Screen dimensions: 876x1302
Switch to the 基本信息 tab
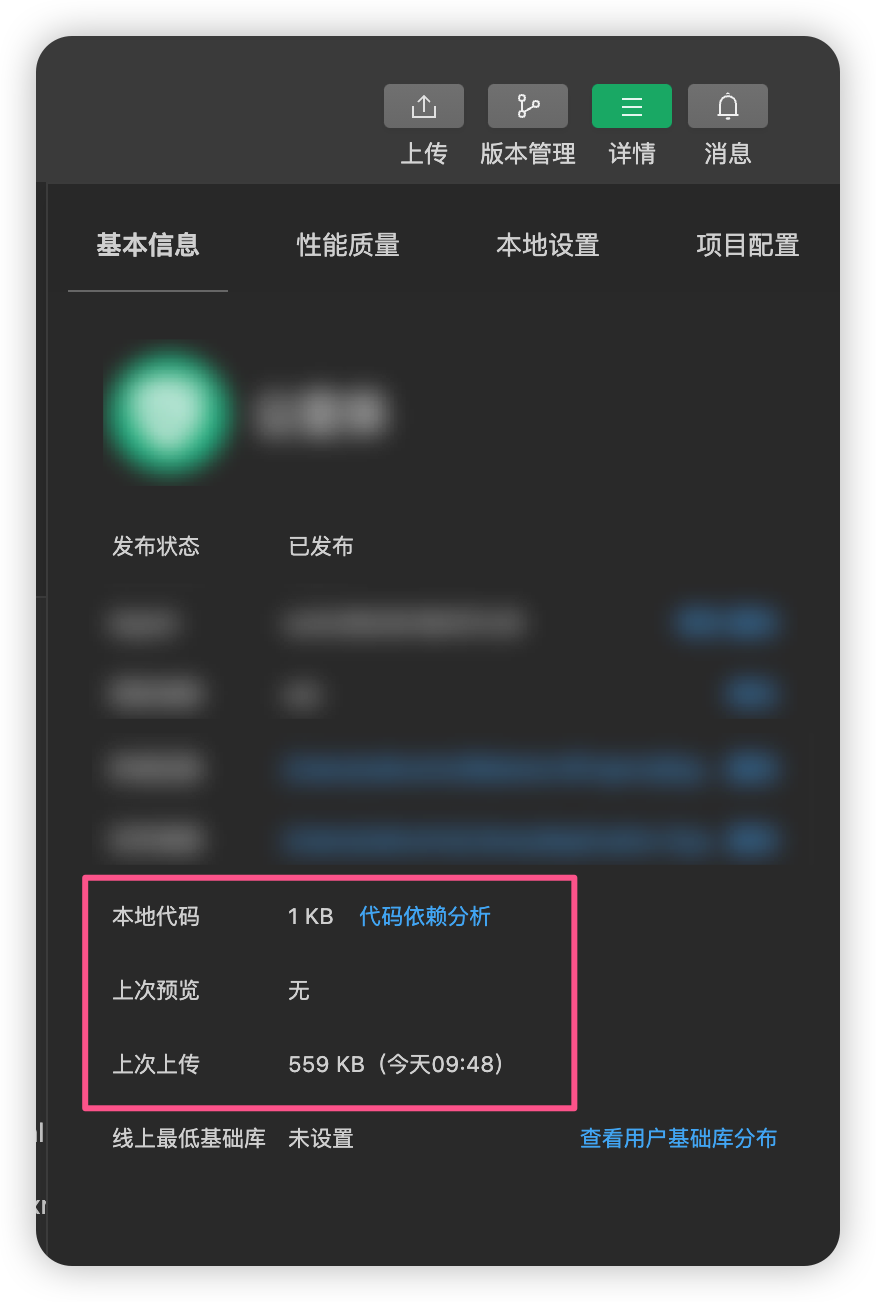pyautogui.click(x=148, y=245)
